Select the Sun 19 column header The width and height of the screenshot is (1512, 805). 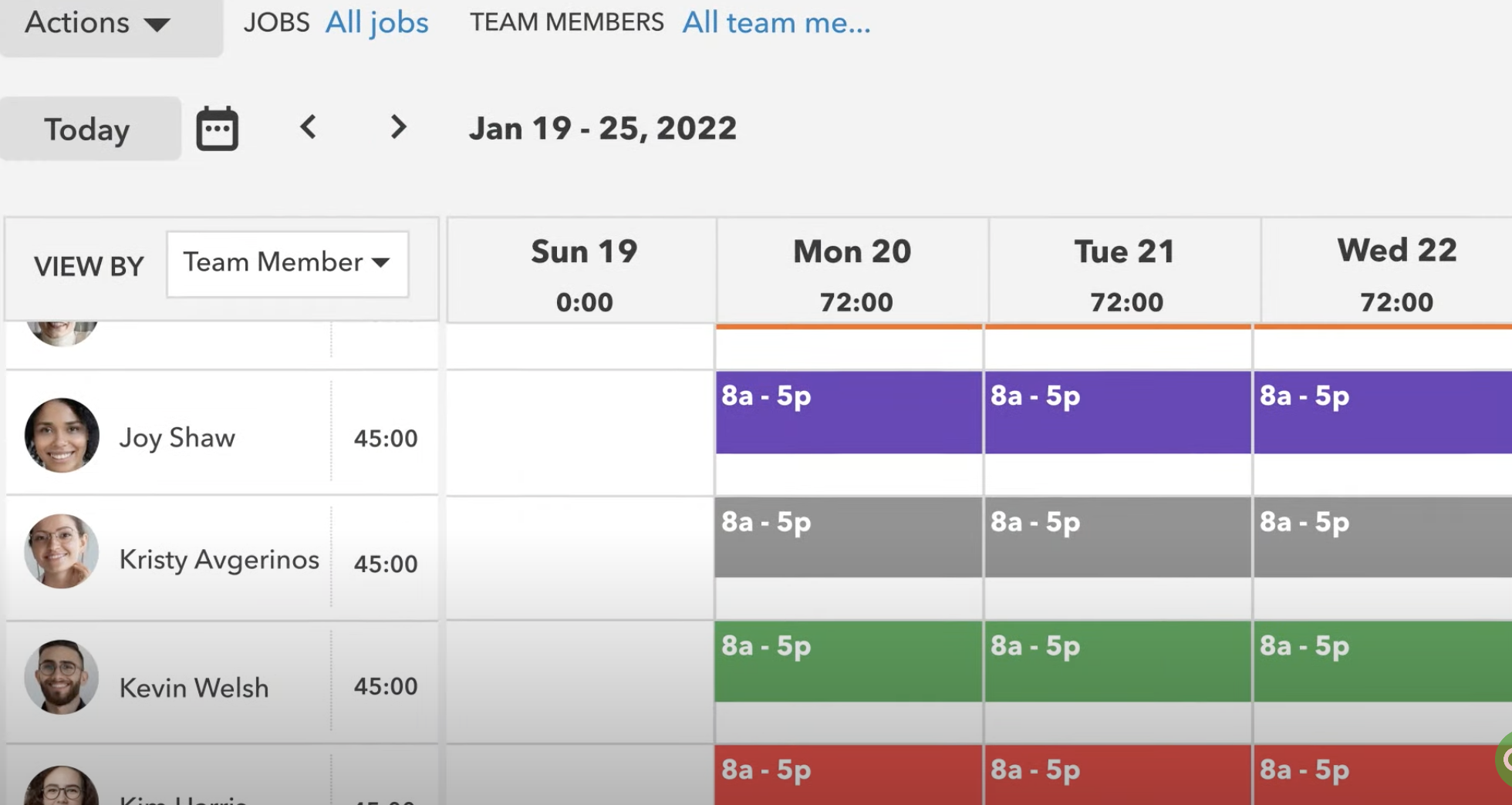click(583, 251)
